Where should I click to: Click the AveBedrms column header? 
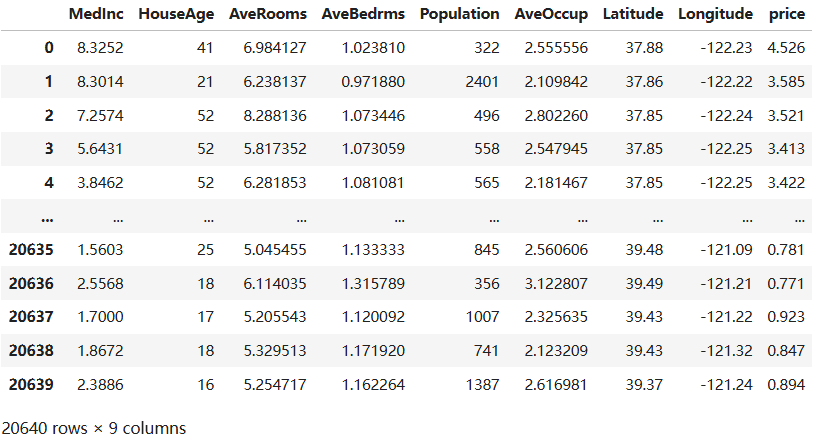coord(362,15)
